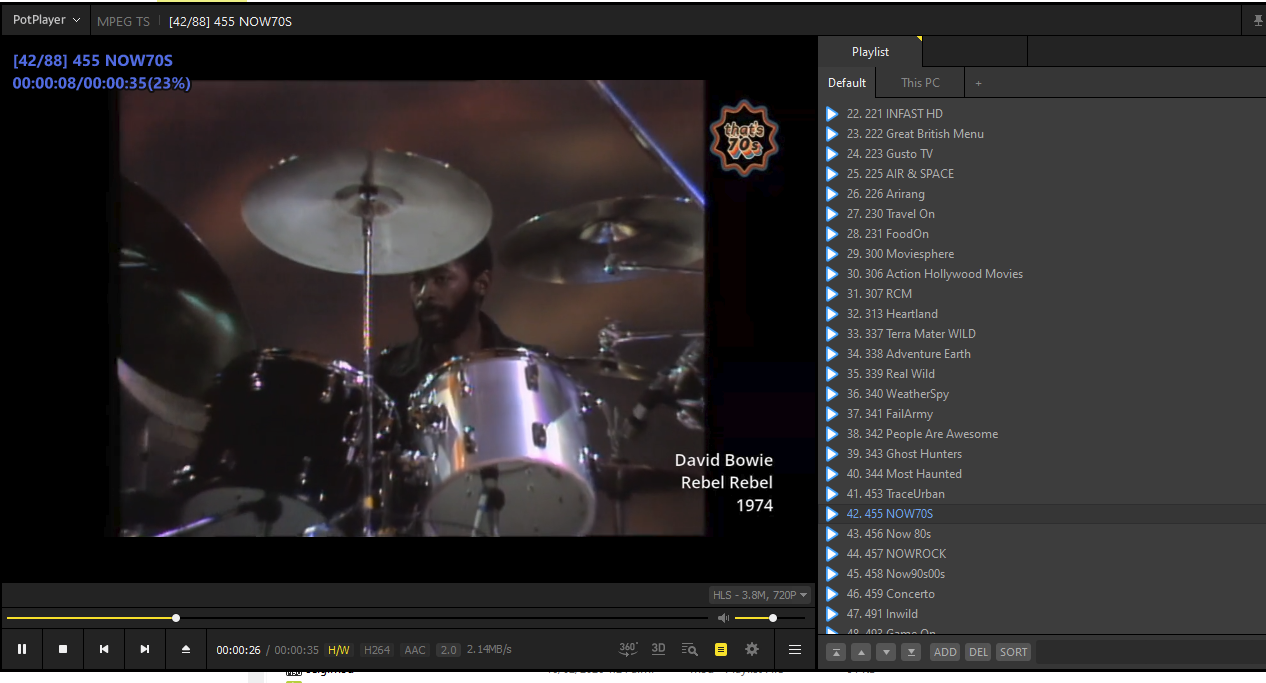Click the SORT playlist button
Viewport: 1266px width, 683px height.
[1013, 652]
